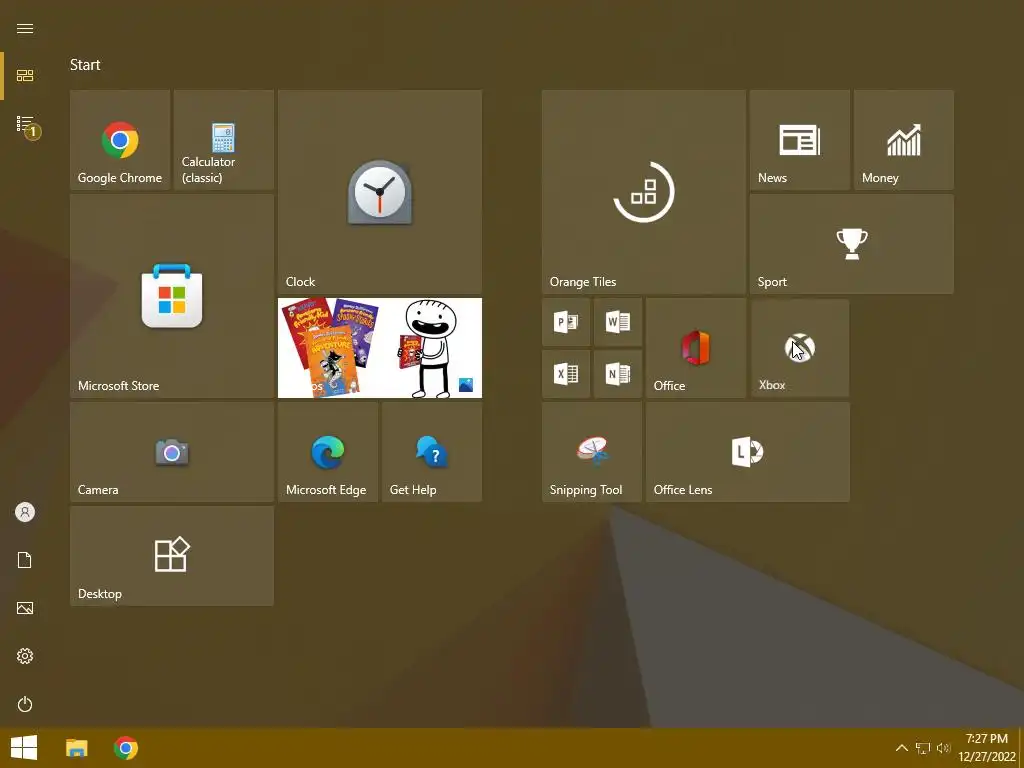Launch the Snipping Tool tile

coord(592,452)
